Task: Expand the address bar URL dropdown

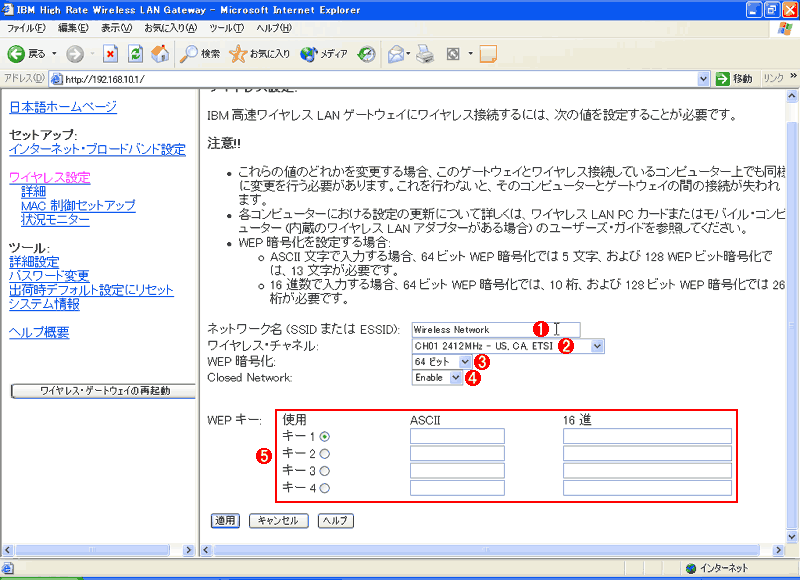Action: 703,79
